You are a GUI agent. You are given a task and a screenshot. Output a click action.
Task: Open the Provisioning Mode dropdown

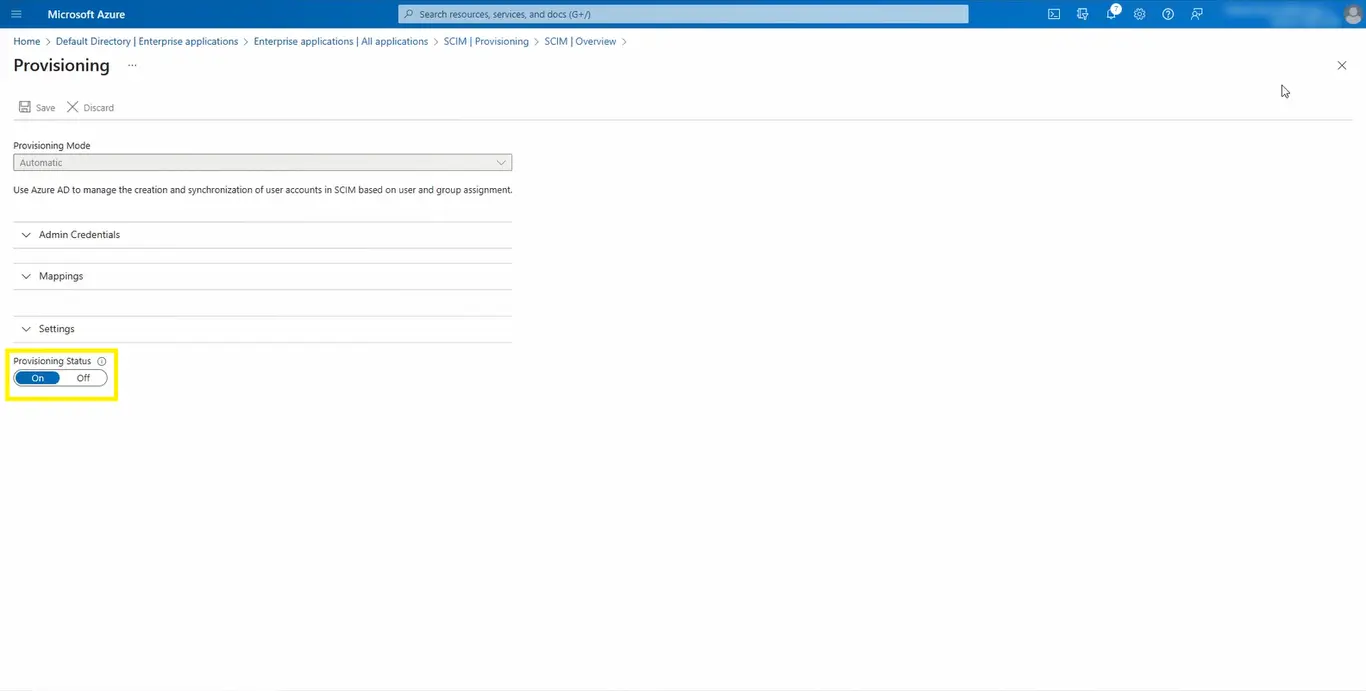click(x=262, y=162)
